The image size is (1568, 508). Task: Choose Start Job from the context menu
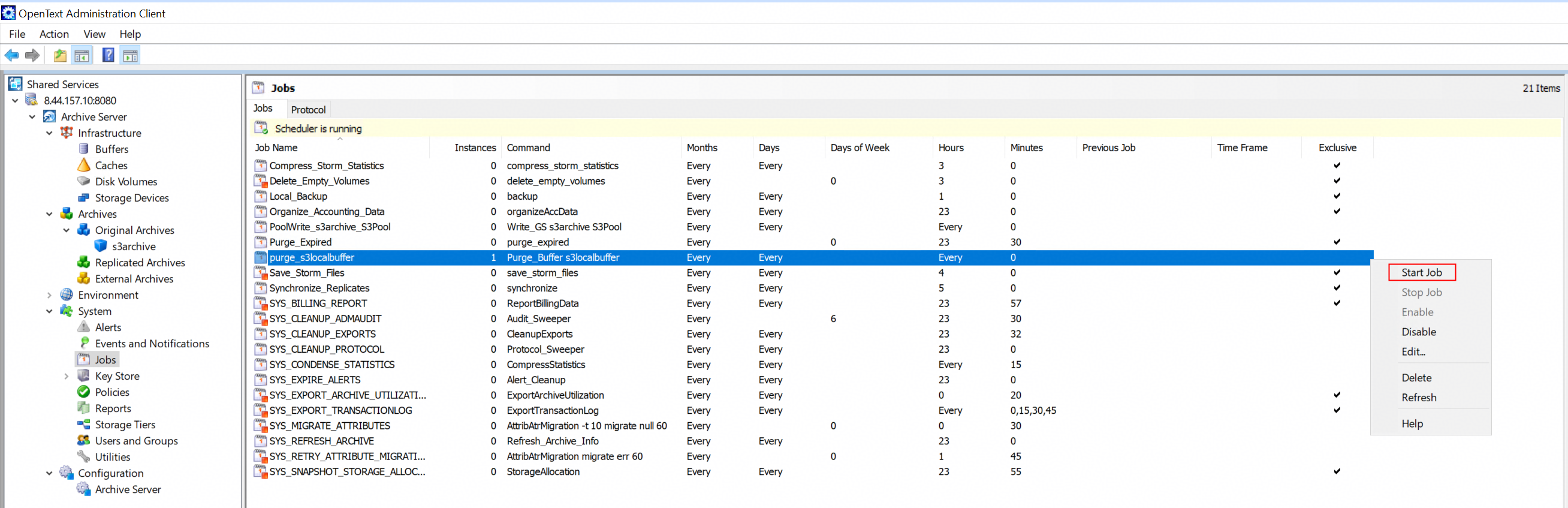coord(1421,272)
